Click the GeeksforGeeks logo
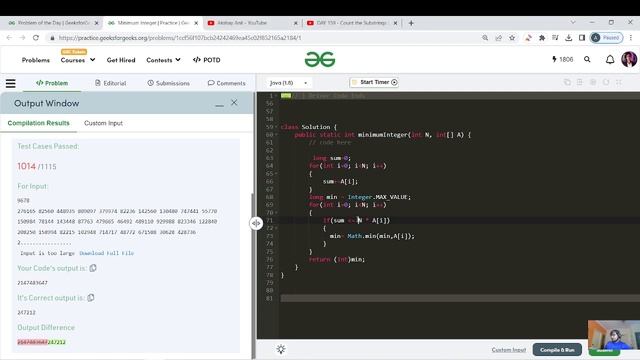Viewport: 640px width, 360px height. coord(320,60)
